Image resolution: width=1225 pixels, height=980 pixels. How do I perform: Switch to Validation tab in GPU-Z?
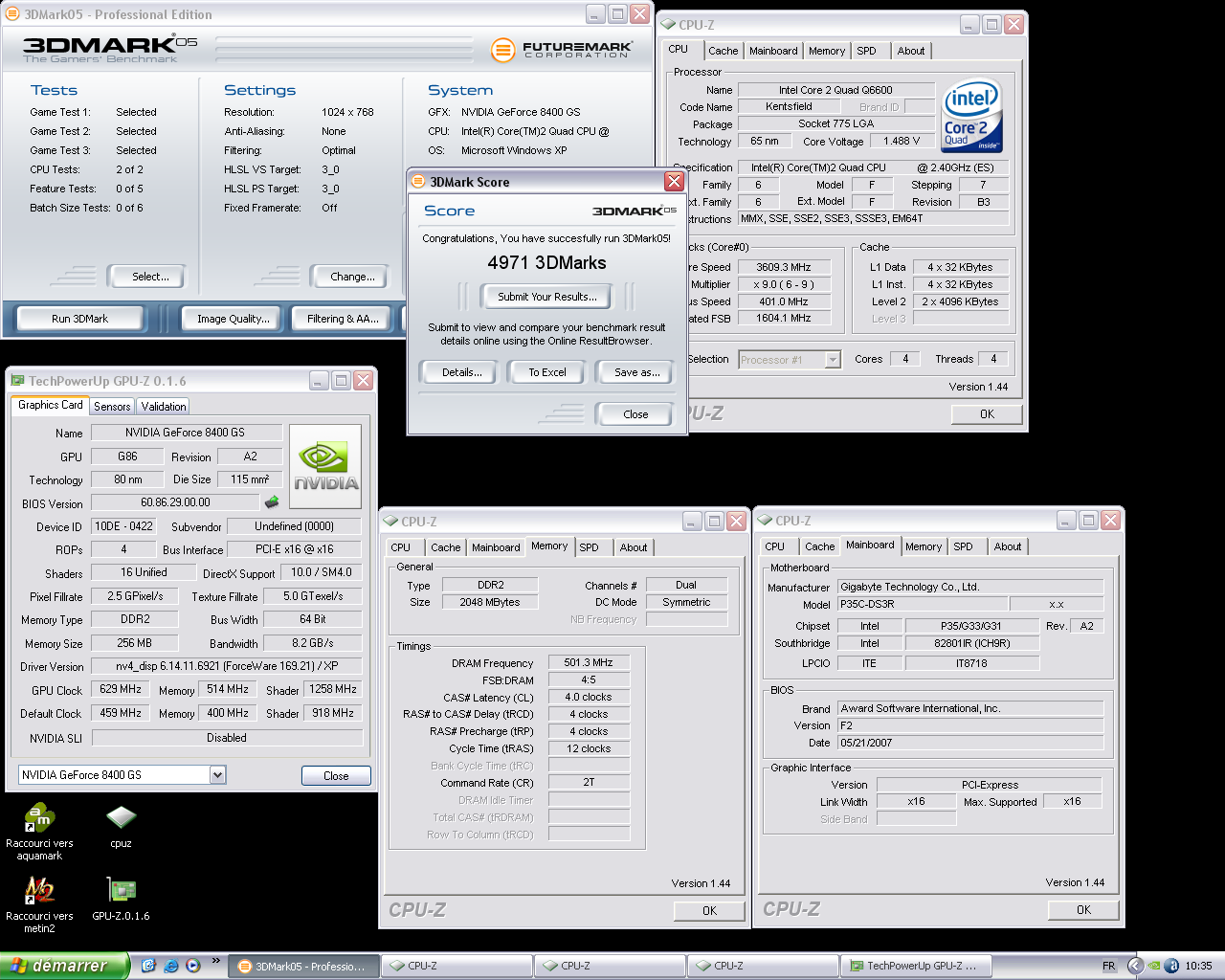click(164, 407)
